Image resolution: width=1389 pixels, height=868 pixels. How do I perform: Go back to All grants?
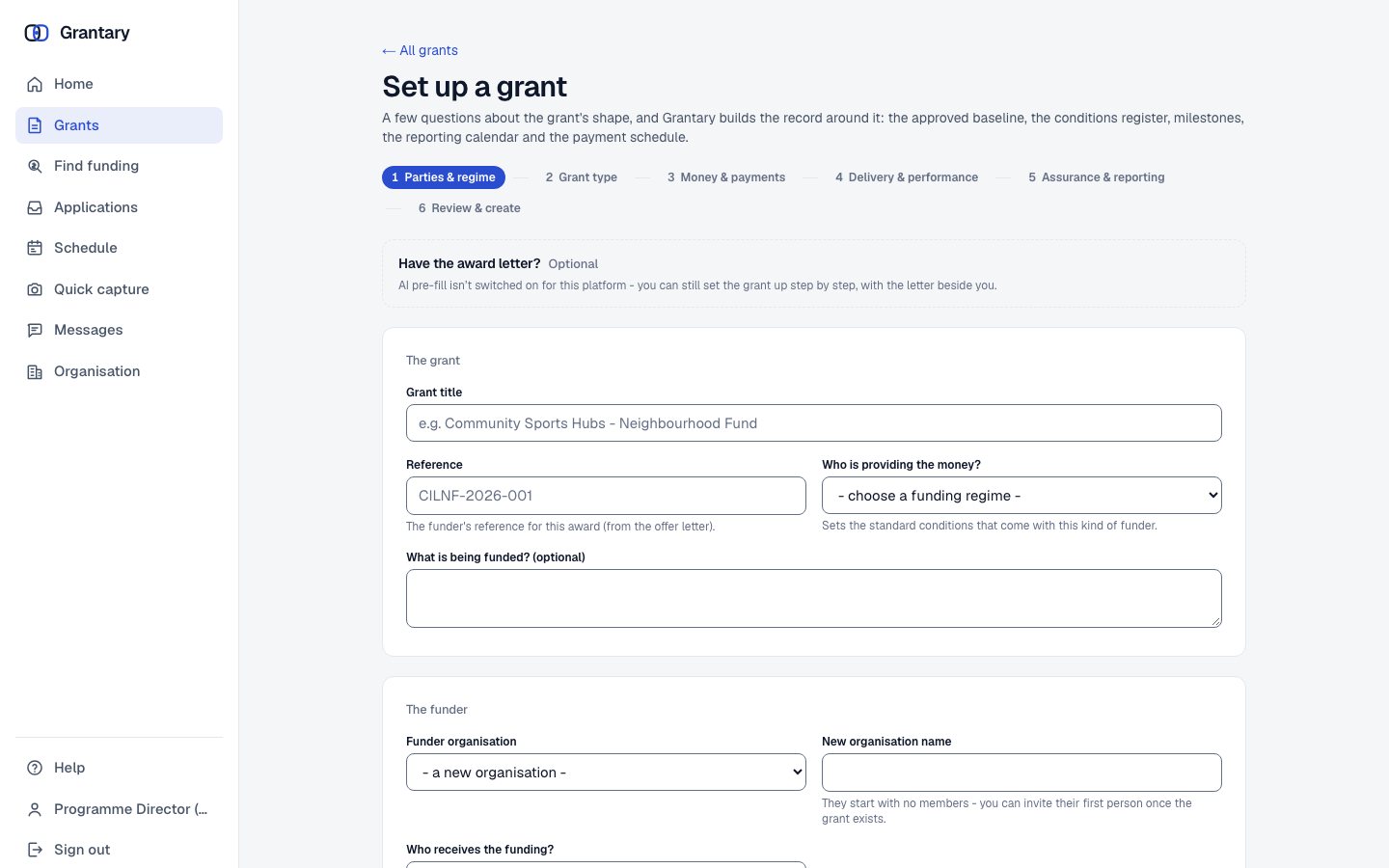421,50
